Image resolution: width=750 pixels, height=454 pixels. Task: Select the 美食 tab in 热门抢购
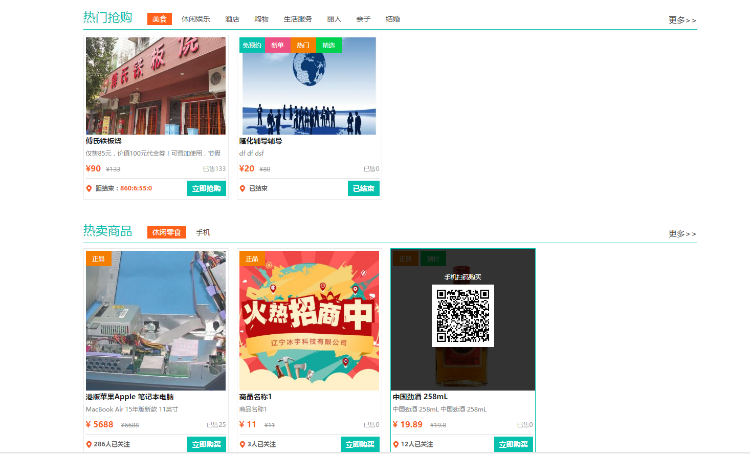[159, 19]
